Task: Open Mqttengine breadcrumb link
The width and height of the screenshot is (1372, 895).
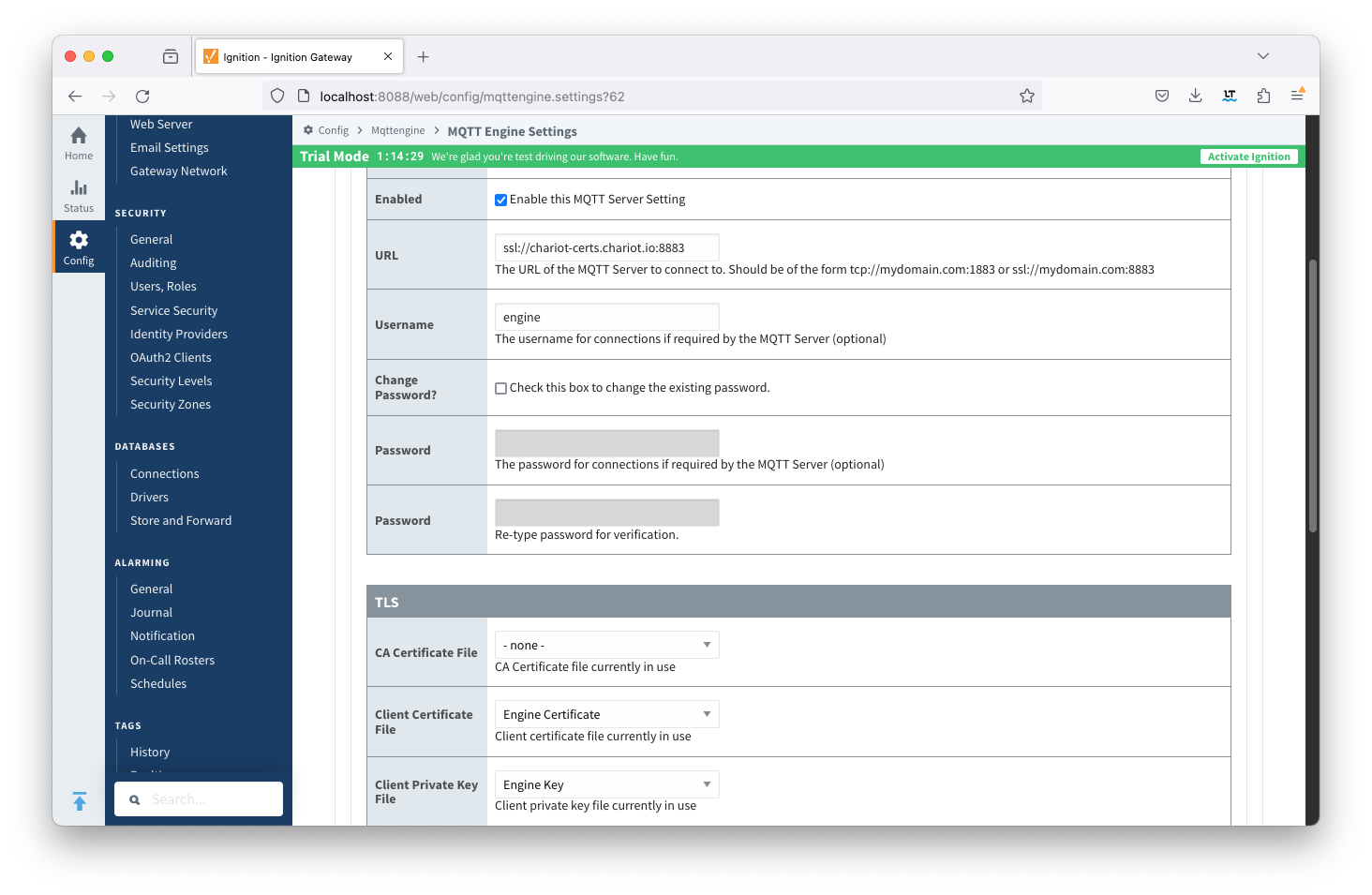Action: coord(398,130)
